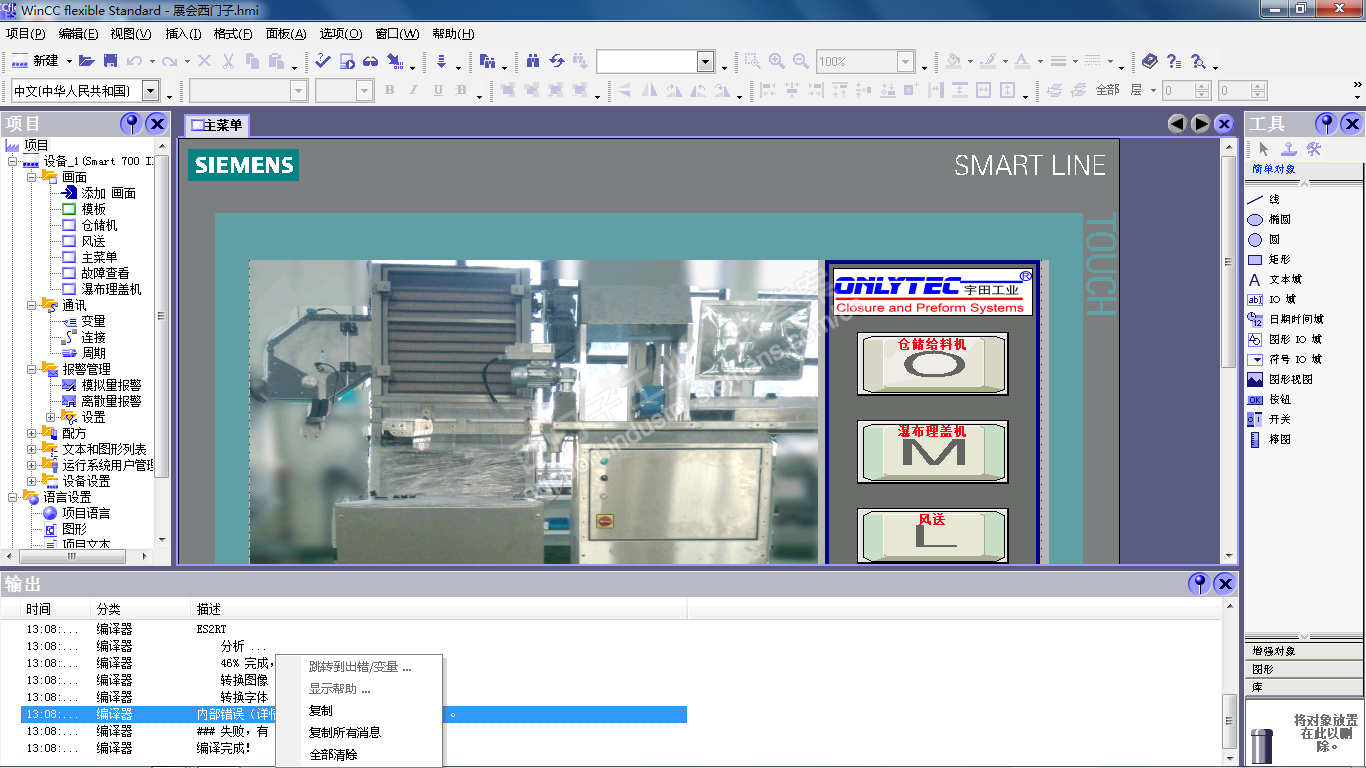Click the compile check (generate) icon
This screenshot has height=768, width=1366.
(323, 61)
